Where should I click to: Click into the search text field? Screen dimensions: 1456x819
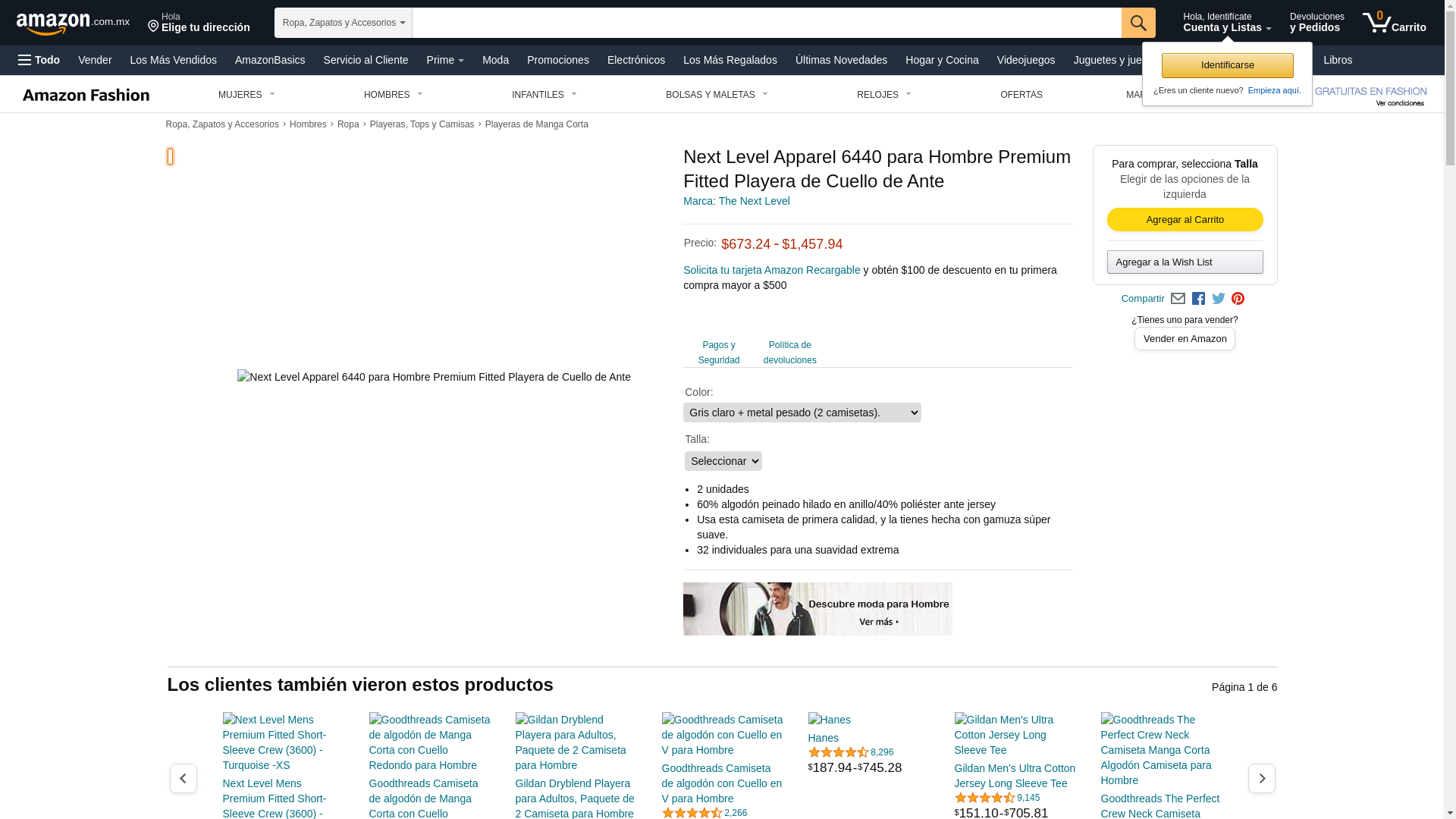point(766,23)
